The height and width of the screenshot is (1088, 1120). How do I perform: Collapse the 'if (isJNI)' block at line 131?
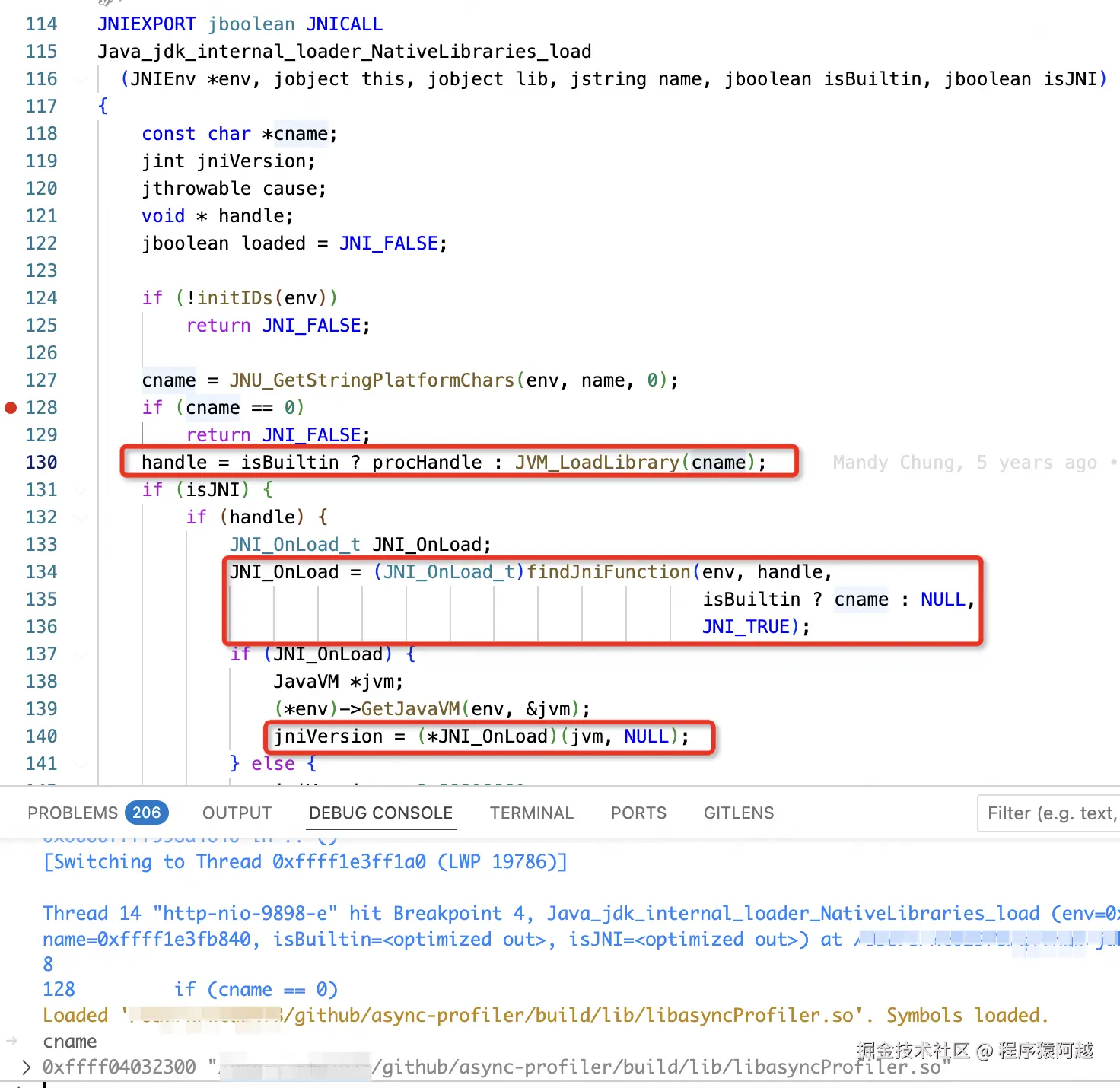point(81,490)
